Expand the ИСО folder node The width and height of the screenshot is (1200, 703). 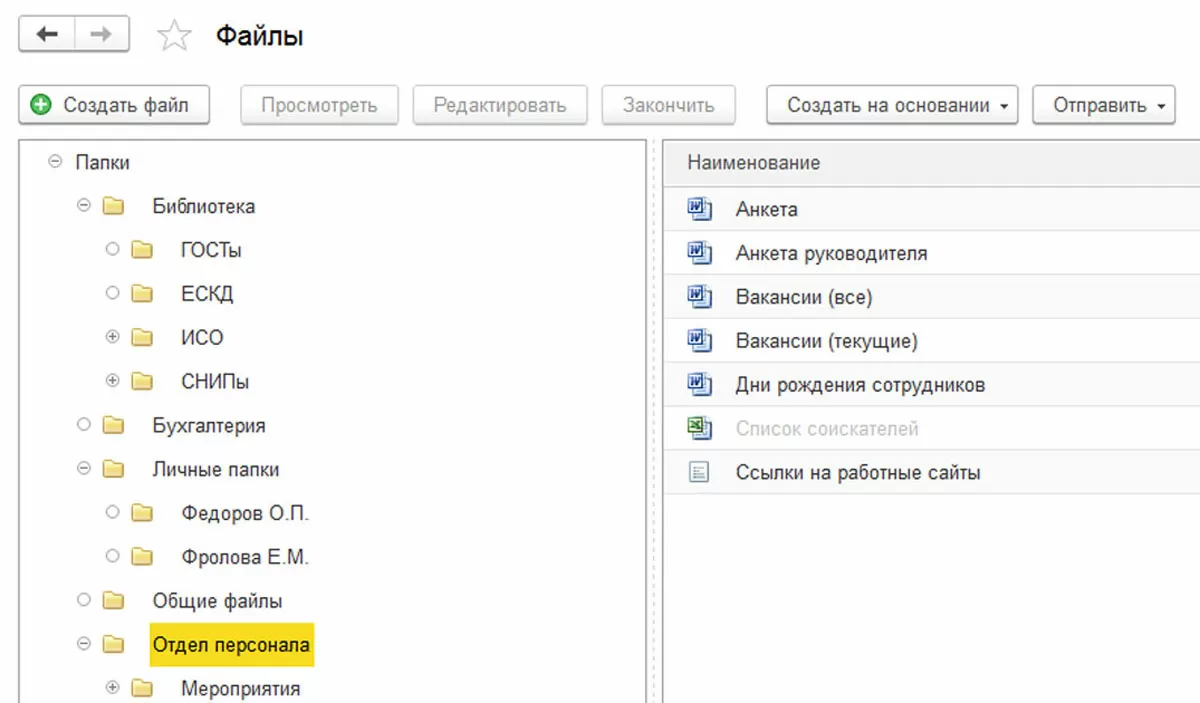(112, 338)
